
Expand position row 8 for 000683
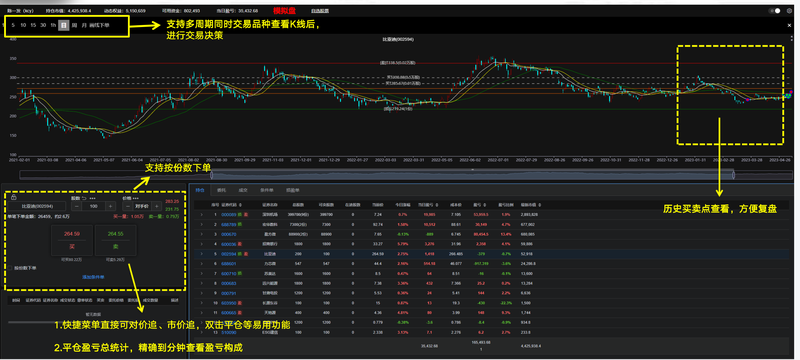pyautogui.click(x=202, y=283)
